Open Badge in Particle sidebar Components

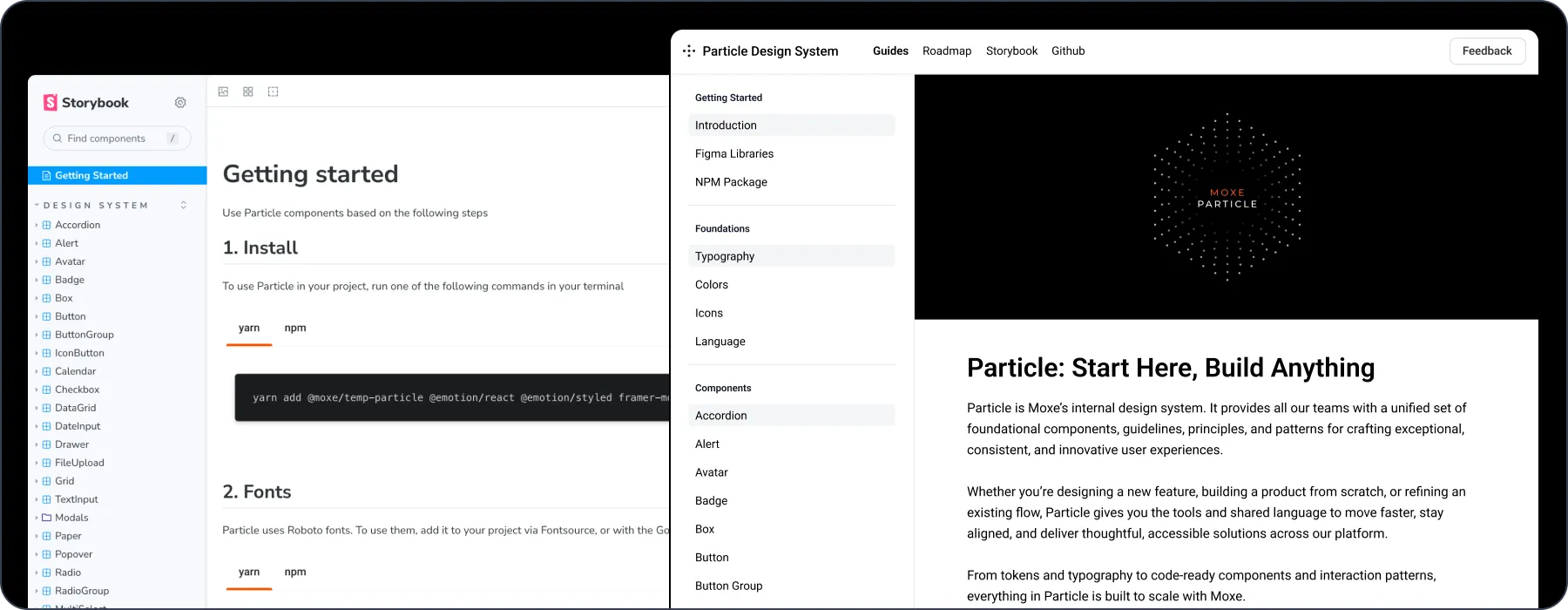click(x=792, y=501)
